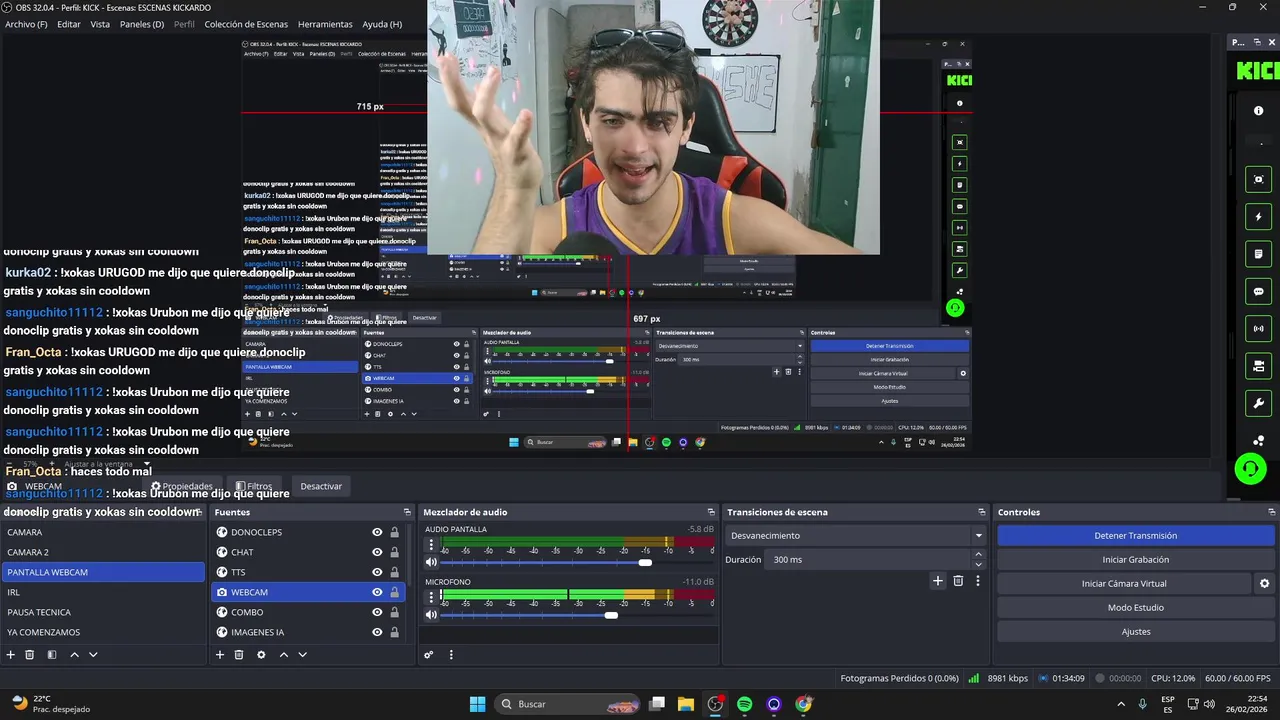Open scene filters icon in Escenas toolbar
The image size is (1280, 720).
52,655
